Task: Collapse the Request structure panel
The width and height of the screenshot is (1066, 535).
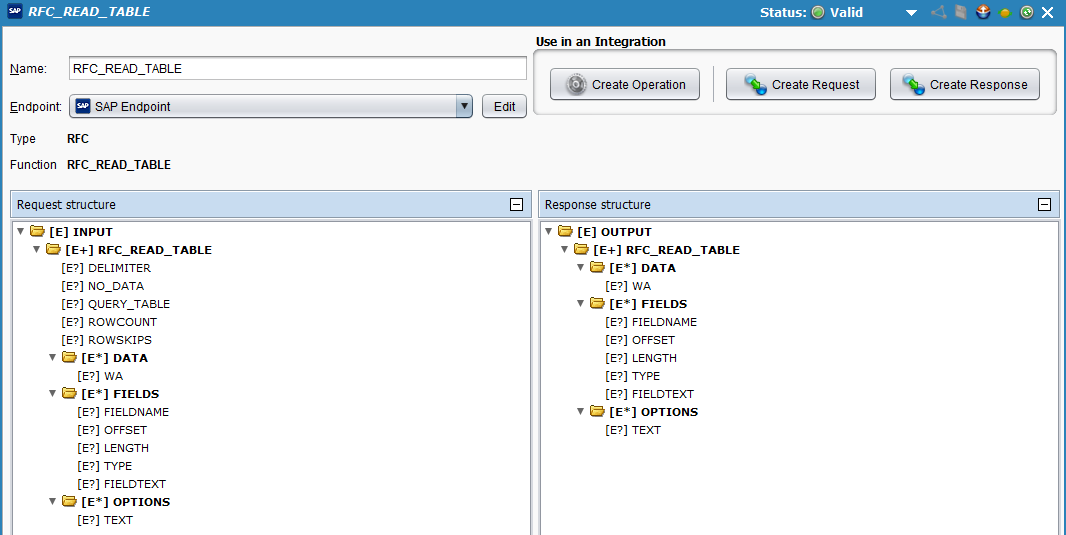Action: click(x=516, y=205)
